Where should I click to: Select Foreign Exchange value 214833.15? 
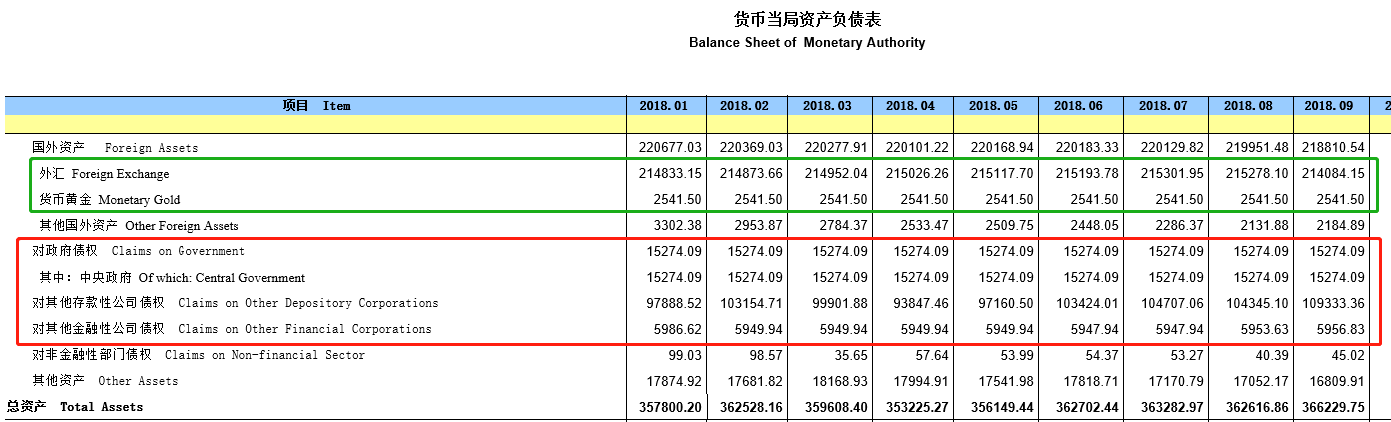(670, 174)
